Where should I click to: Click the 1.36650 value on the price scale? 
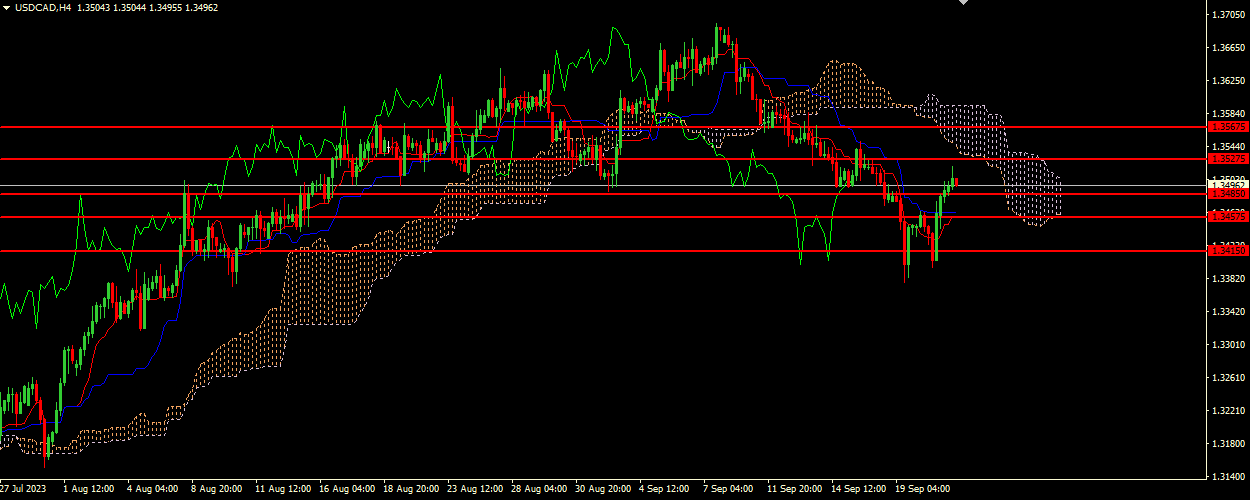(x=1227, y=48)
